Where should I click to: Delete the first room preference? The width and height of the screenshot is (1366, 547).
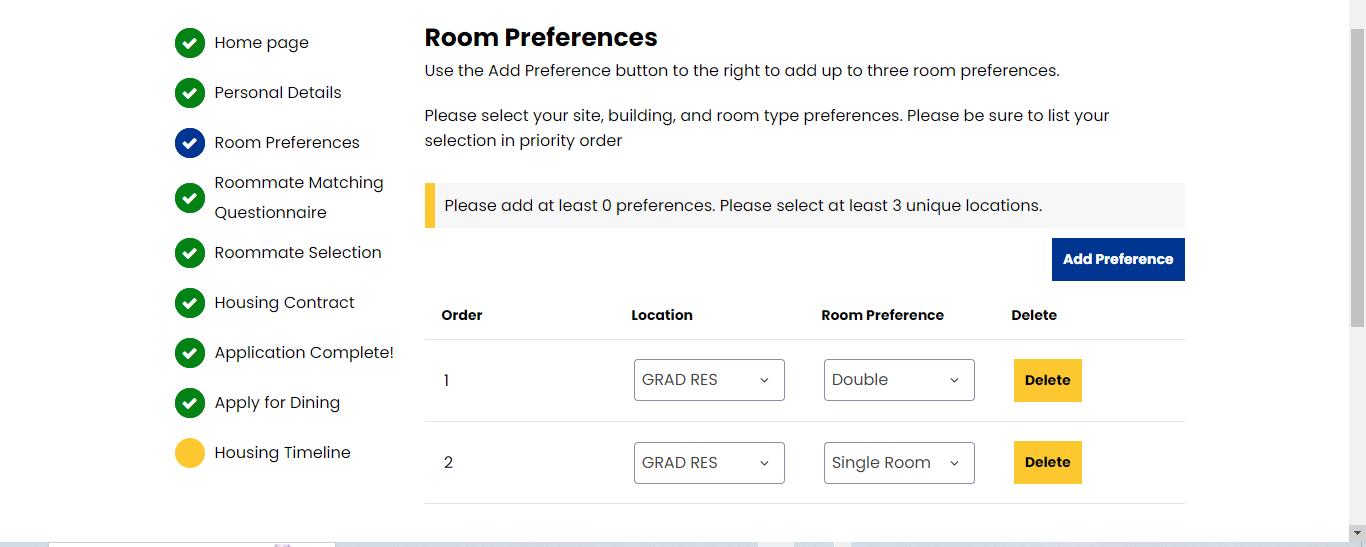tap(1047, 380)
